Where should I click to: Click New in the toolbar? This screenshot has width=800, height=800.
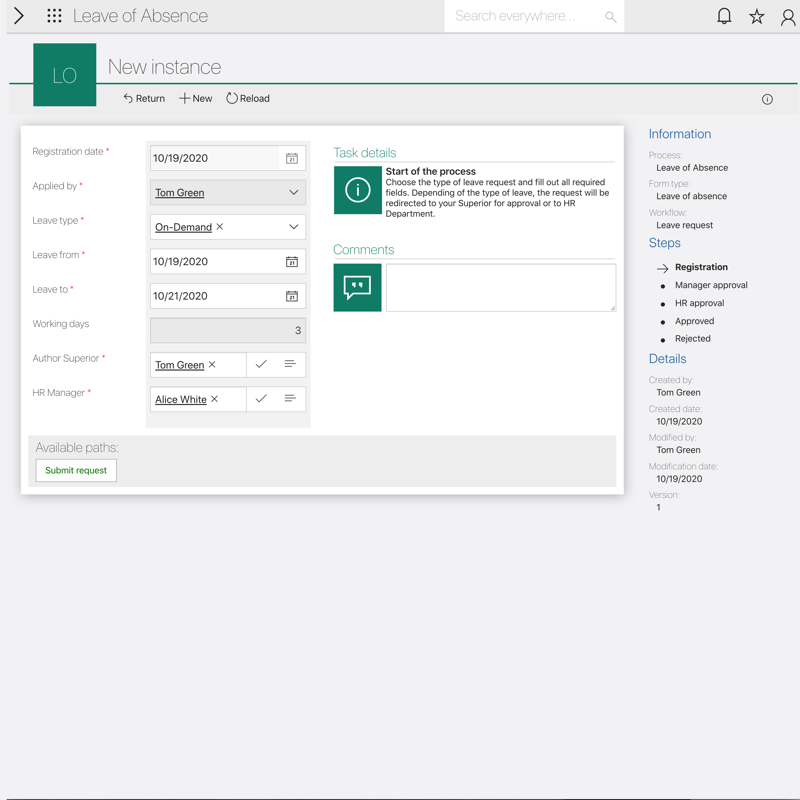(x=195, y=99)
